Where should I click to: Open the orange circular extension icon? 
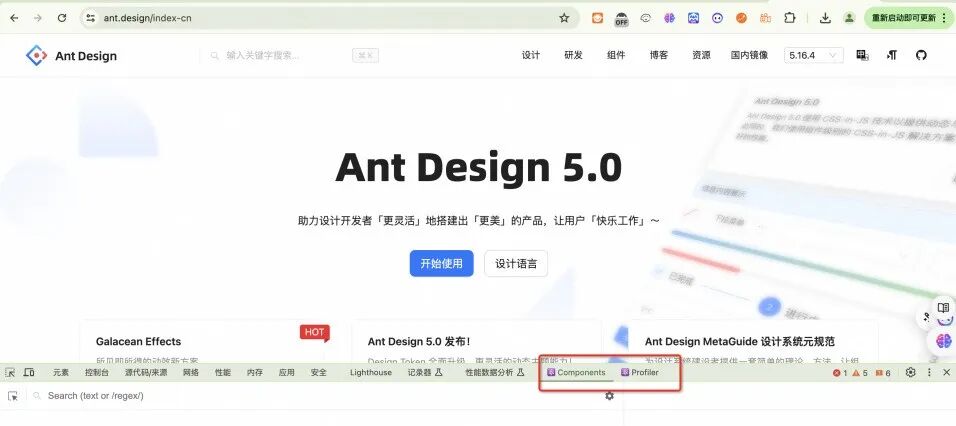pos(741,18)
